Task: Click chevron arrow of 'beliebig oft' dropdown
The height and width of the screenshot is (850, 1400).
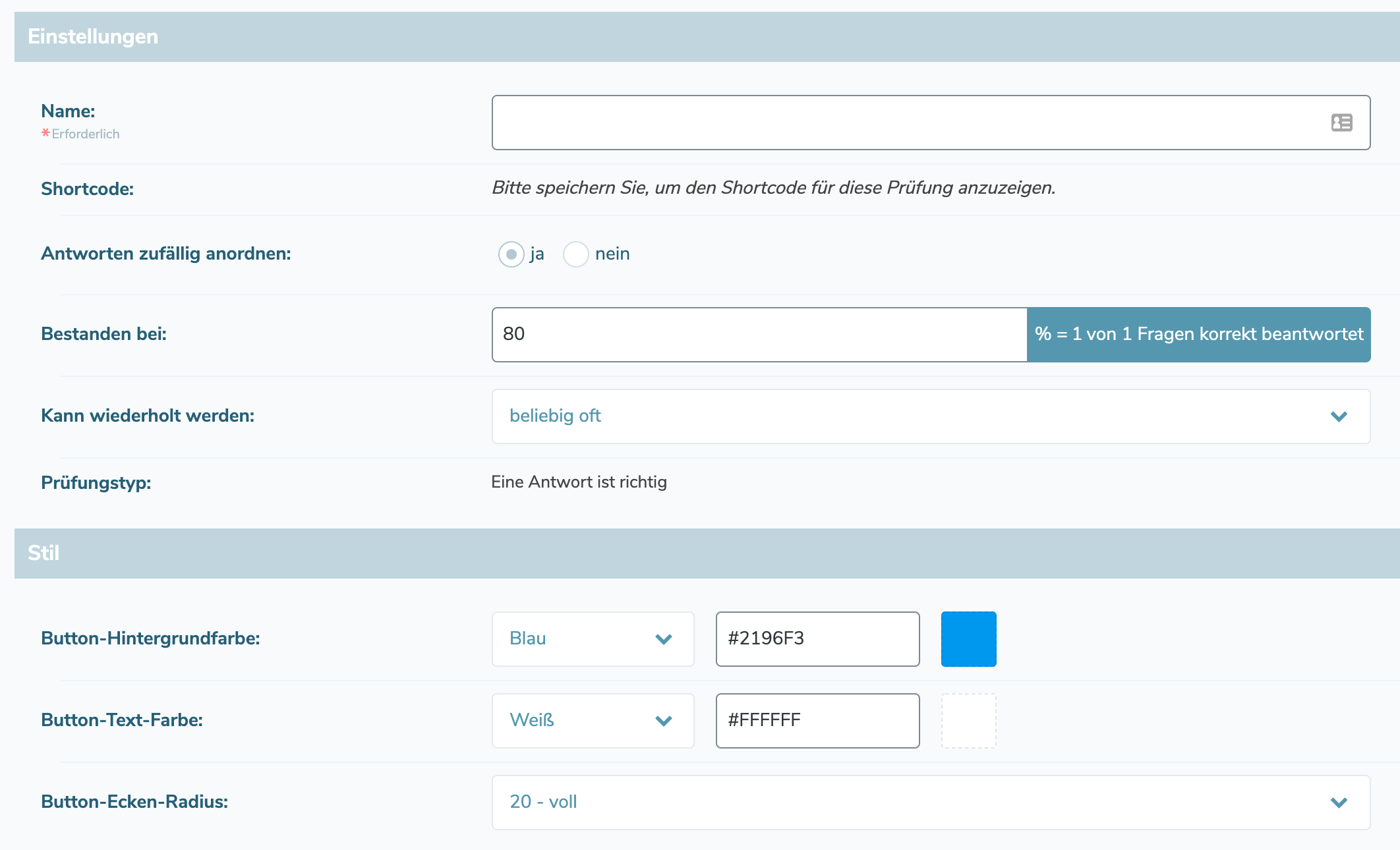Action: pos(1339,416)
